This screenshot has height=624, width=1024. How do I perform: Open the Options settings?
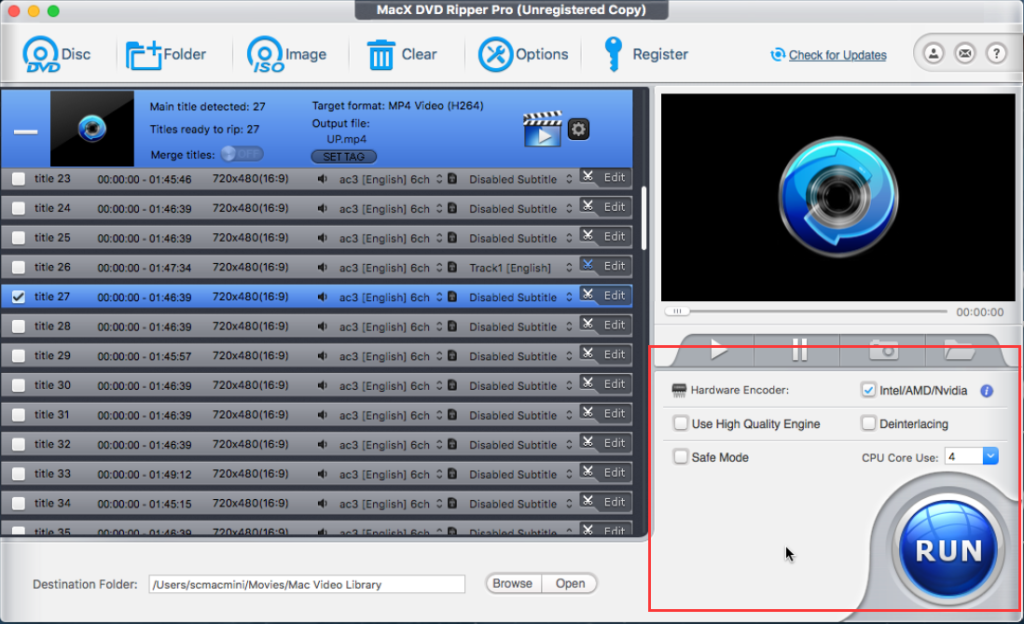coord(523,54)
